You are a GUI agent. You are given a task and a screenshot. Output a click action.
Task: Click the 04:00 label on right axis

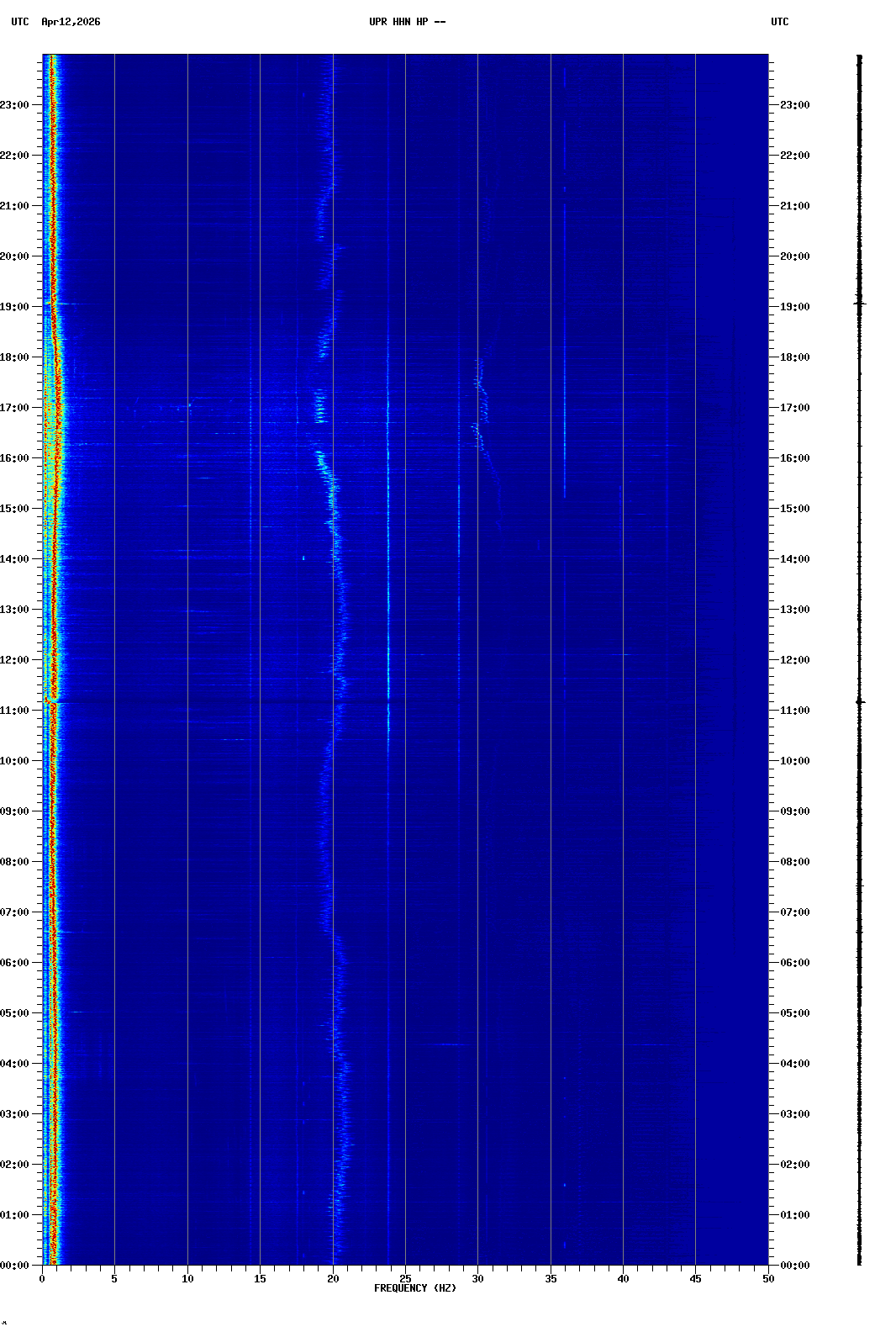(794, 1064)
